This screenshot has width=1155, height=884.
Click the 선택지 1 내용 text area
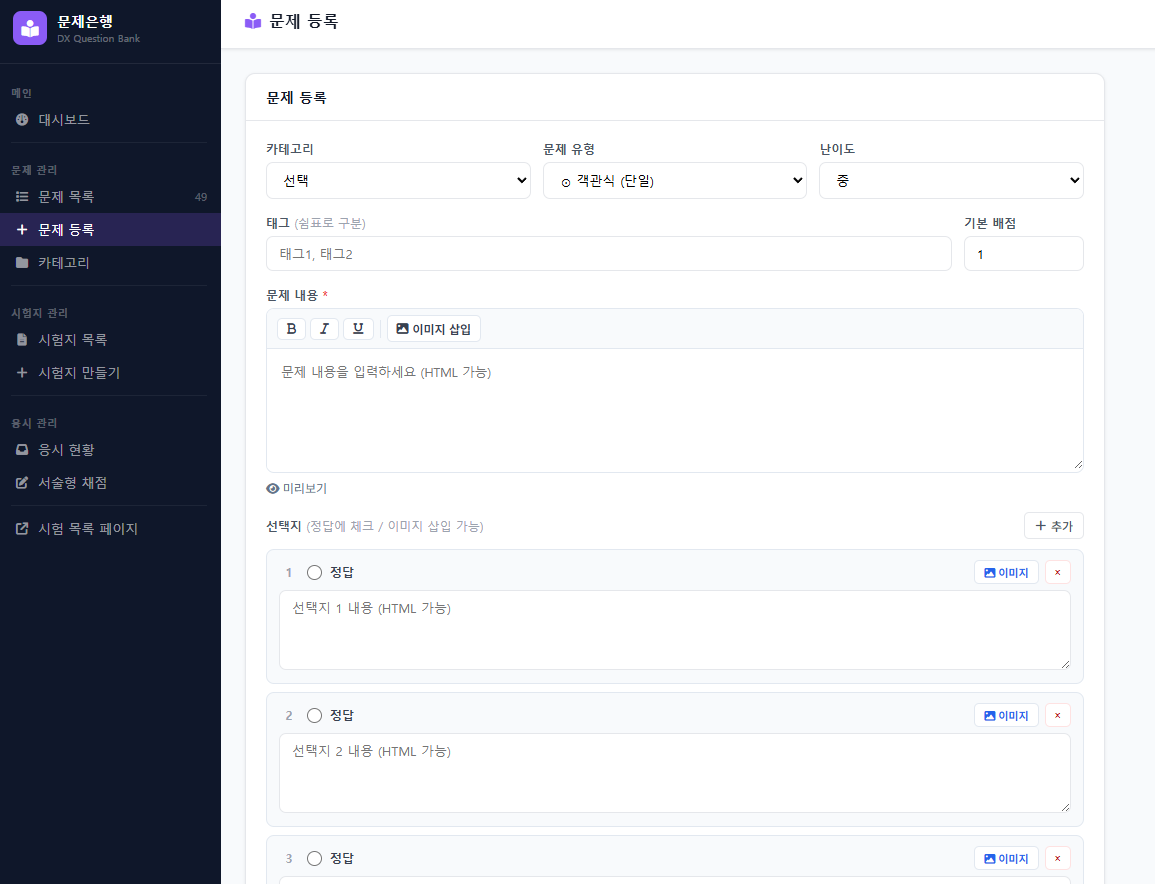click(675, 630)
